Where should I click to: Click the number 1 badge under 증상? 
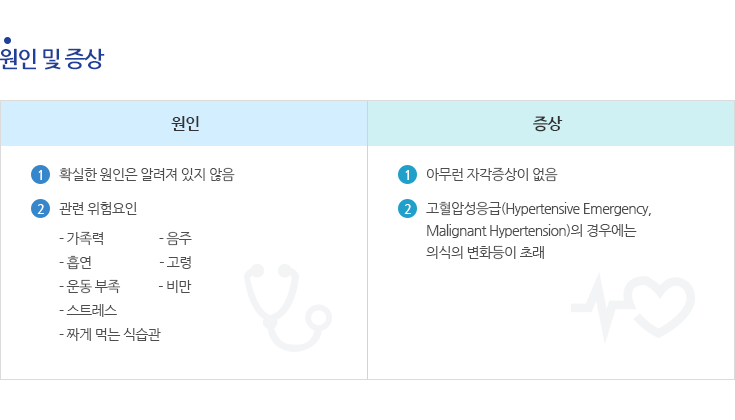point(407,175)
